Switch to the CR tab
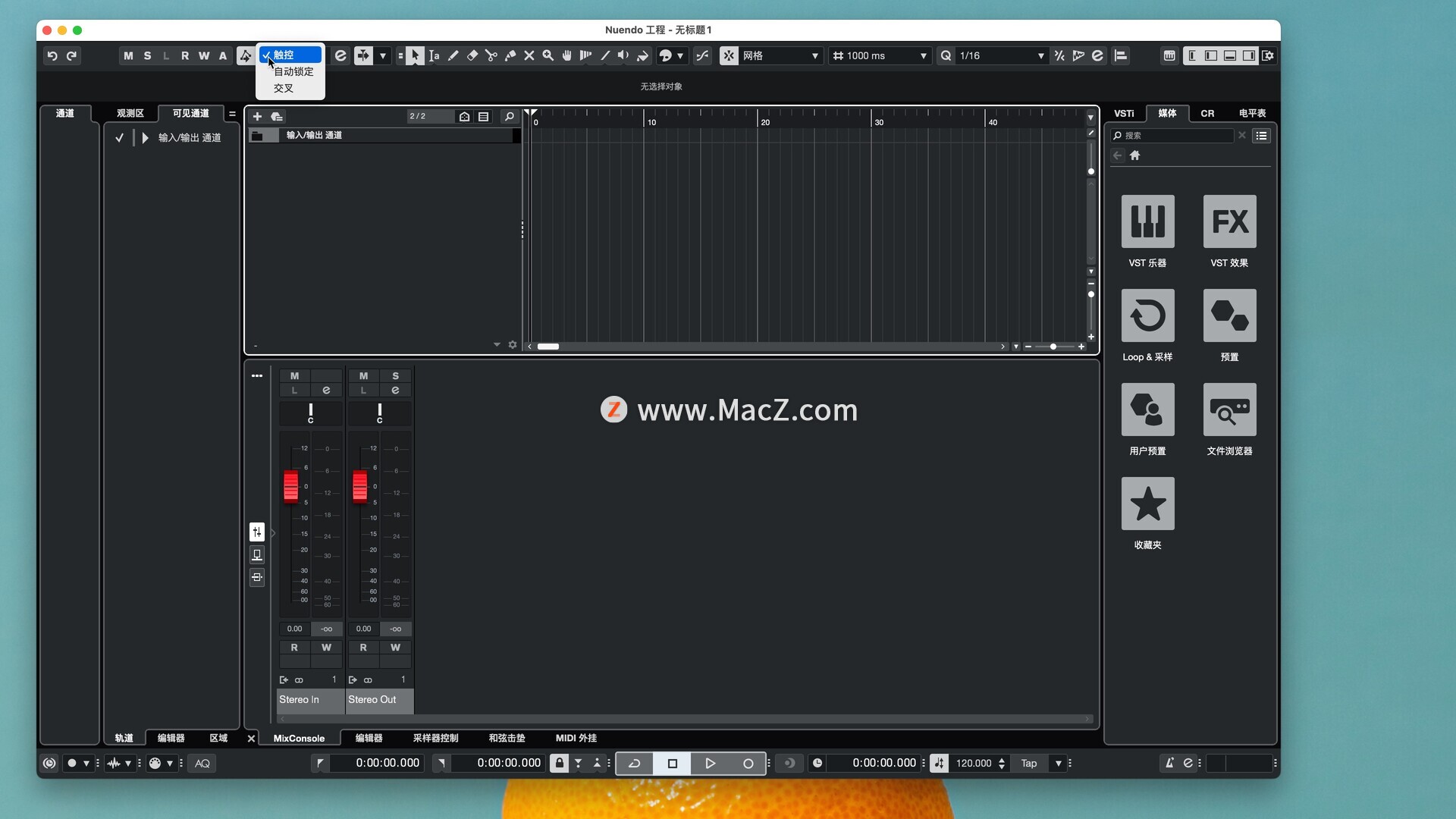The height and width of the screenshot is (819, 1456). point(1207,113)
